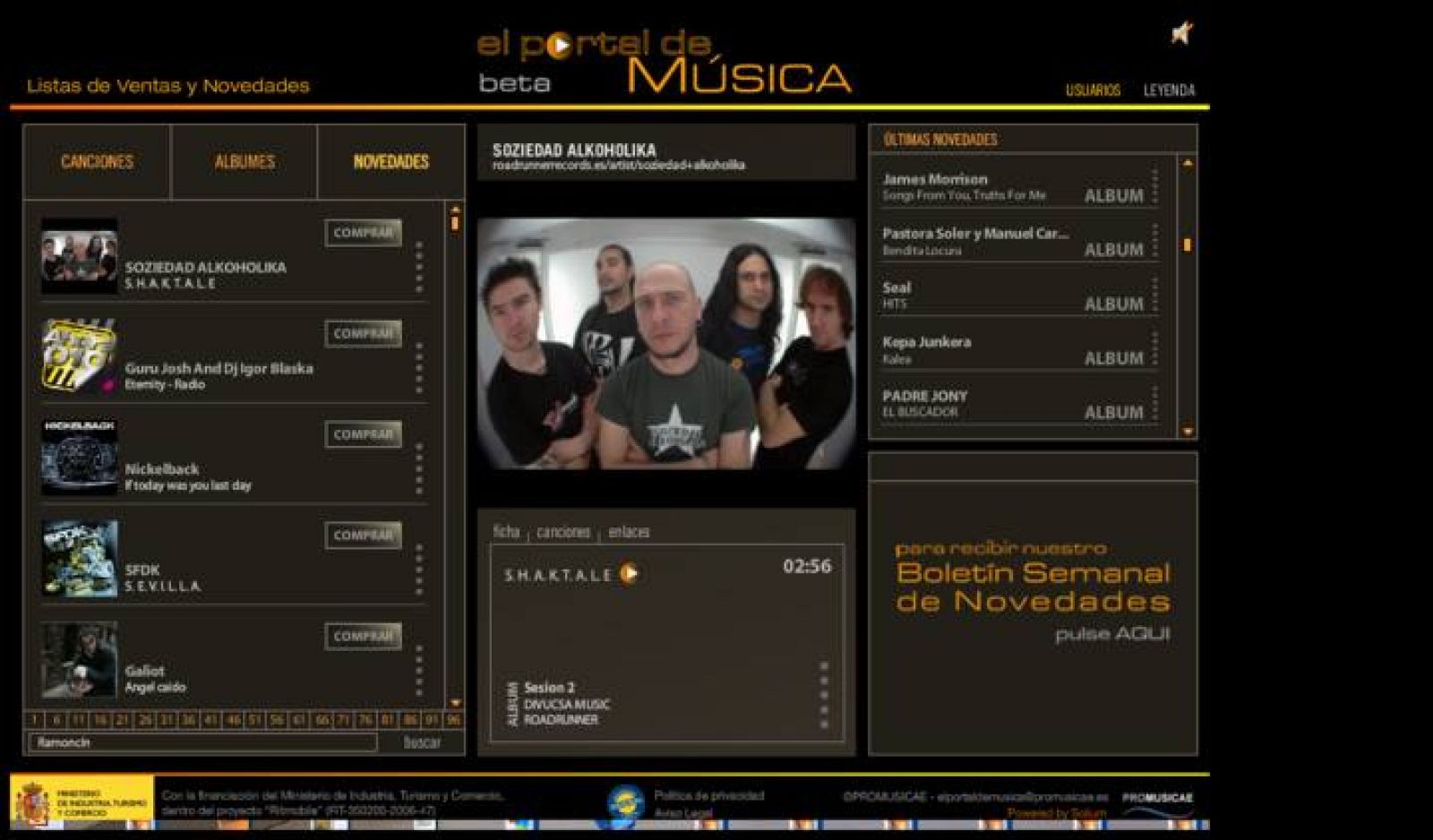
Task: Open the LEYENDA section
Action: tap(1168, 90)
